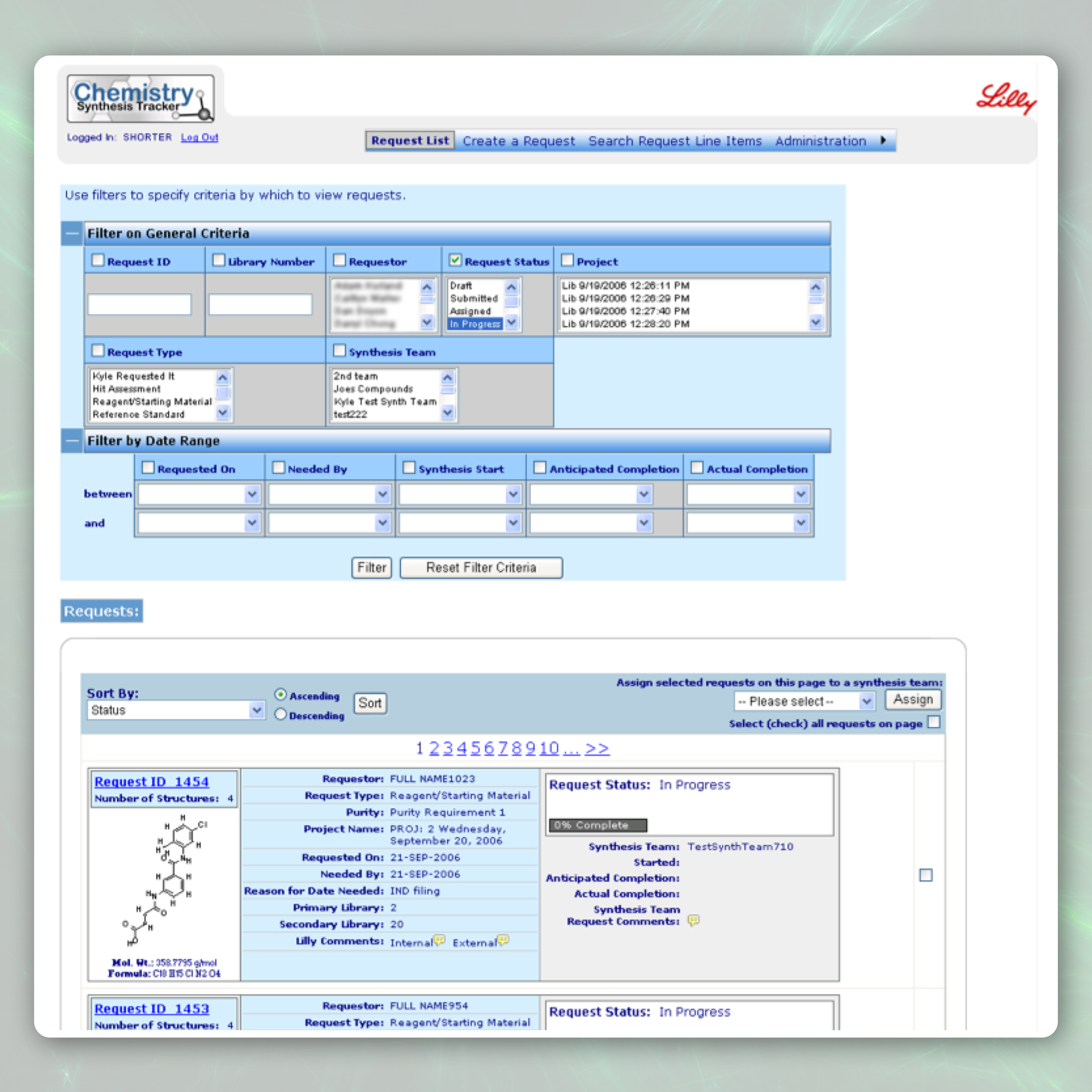This screenshot has width=1092, height=1092.
Task: Collapse Filter on General Criteria section
Action: click(72, 233)
